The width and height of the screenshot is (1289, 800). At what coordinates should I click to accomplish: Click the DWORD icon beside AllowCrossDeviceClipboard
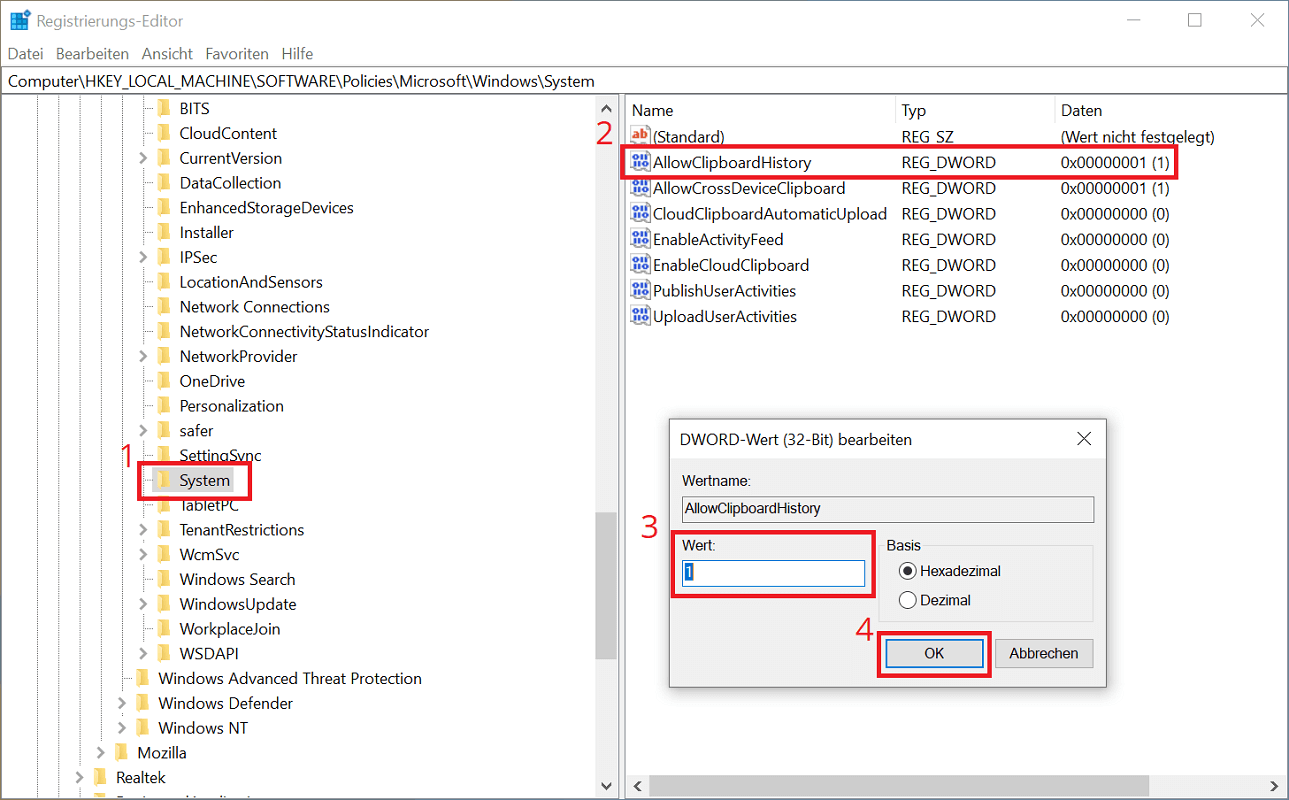tap(640, 188)
